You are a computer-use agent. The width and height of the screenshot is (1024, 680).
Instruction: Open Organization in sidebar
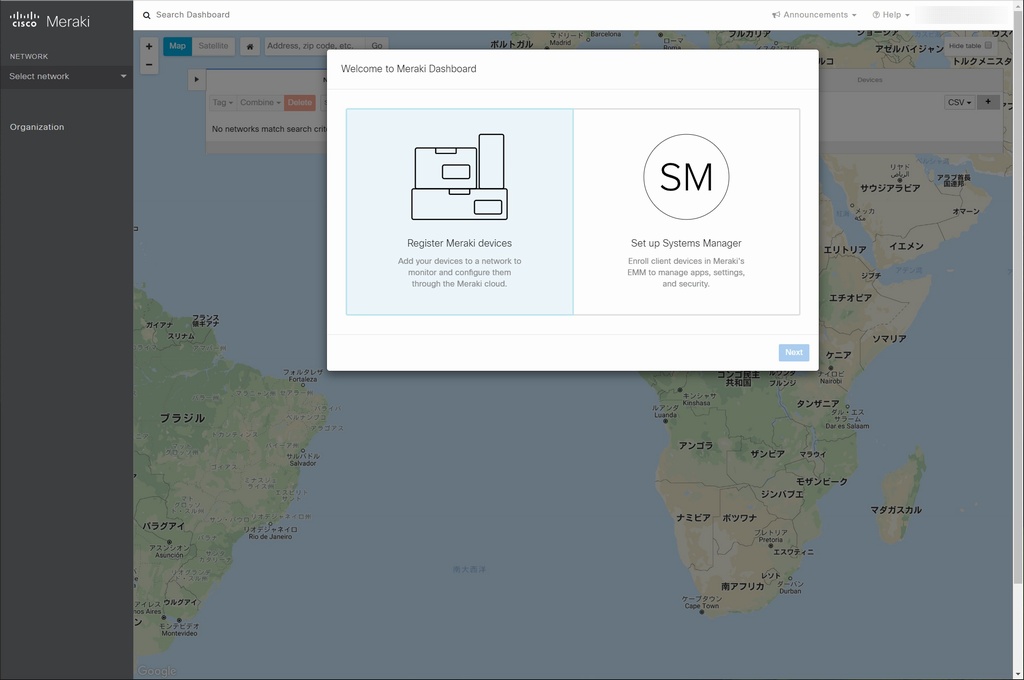tap(37, 127)
